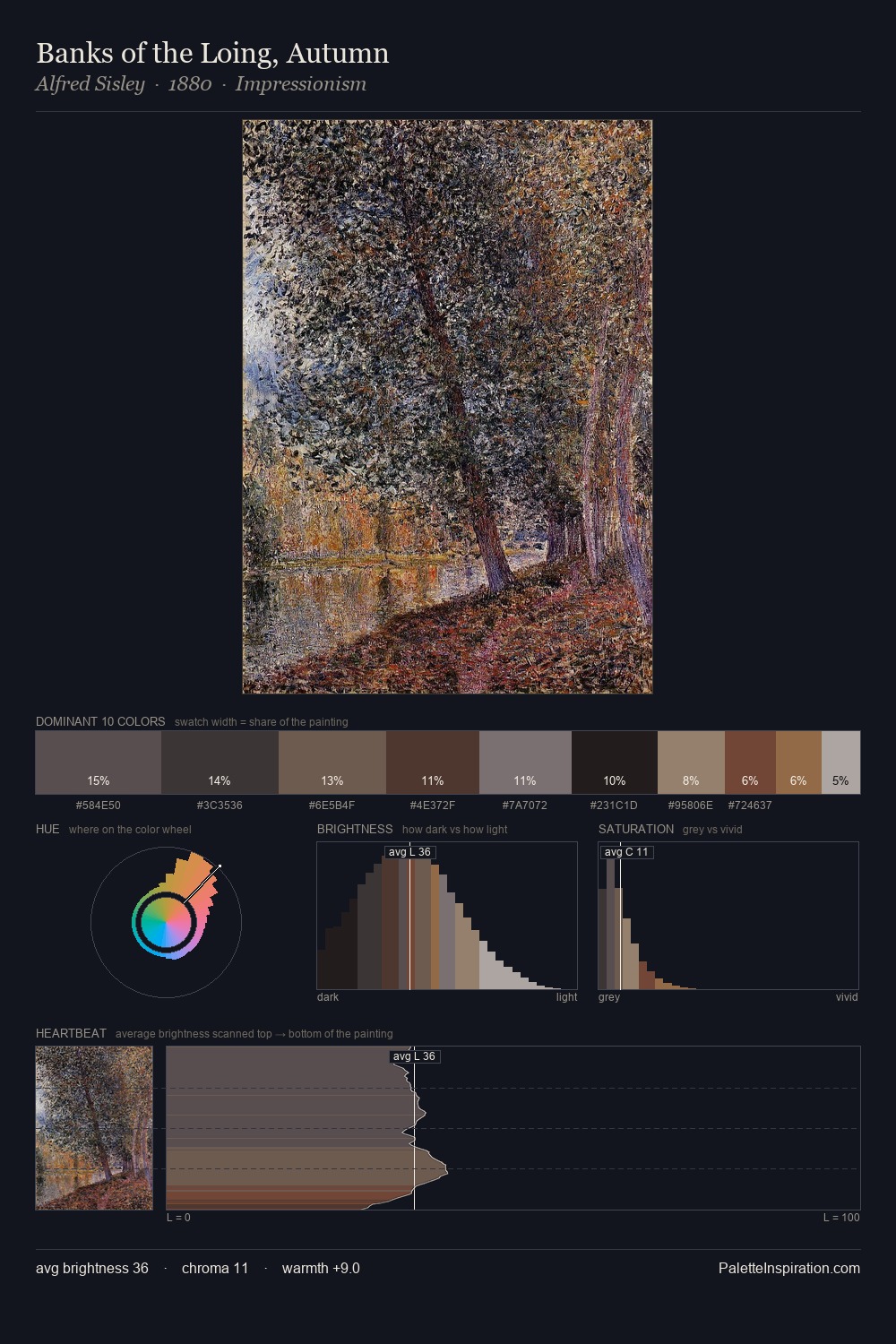The image size is (896, 1344).
Task: Click the "BRIGHTNESS" section heading
Action: pyautogui.click(x=355, y=829)
